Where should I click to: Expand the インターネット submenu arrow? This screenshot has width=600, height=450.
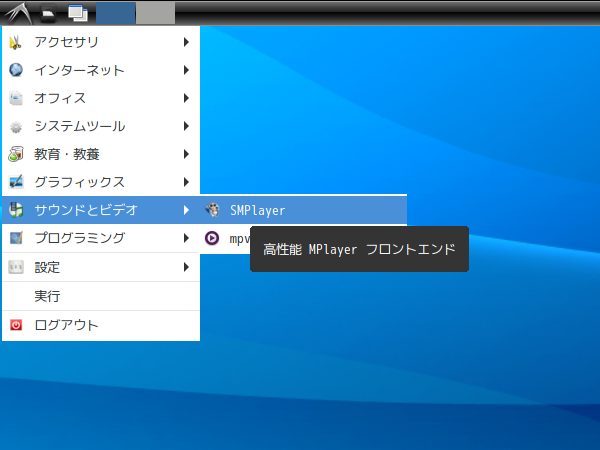point(186,70)
